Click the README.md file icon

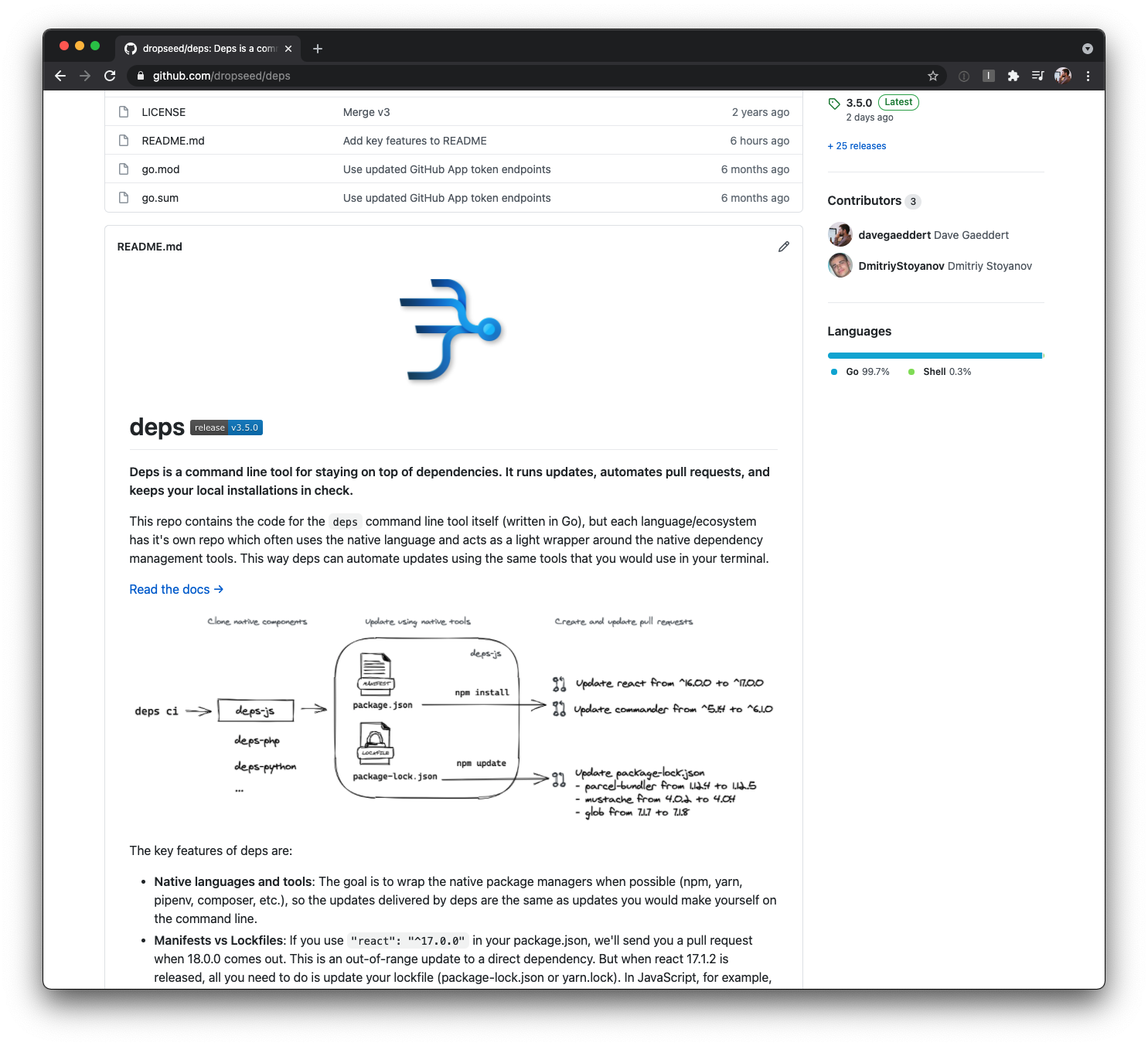click(x=124, y=141)
